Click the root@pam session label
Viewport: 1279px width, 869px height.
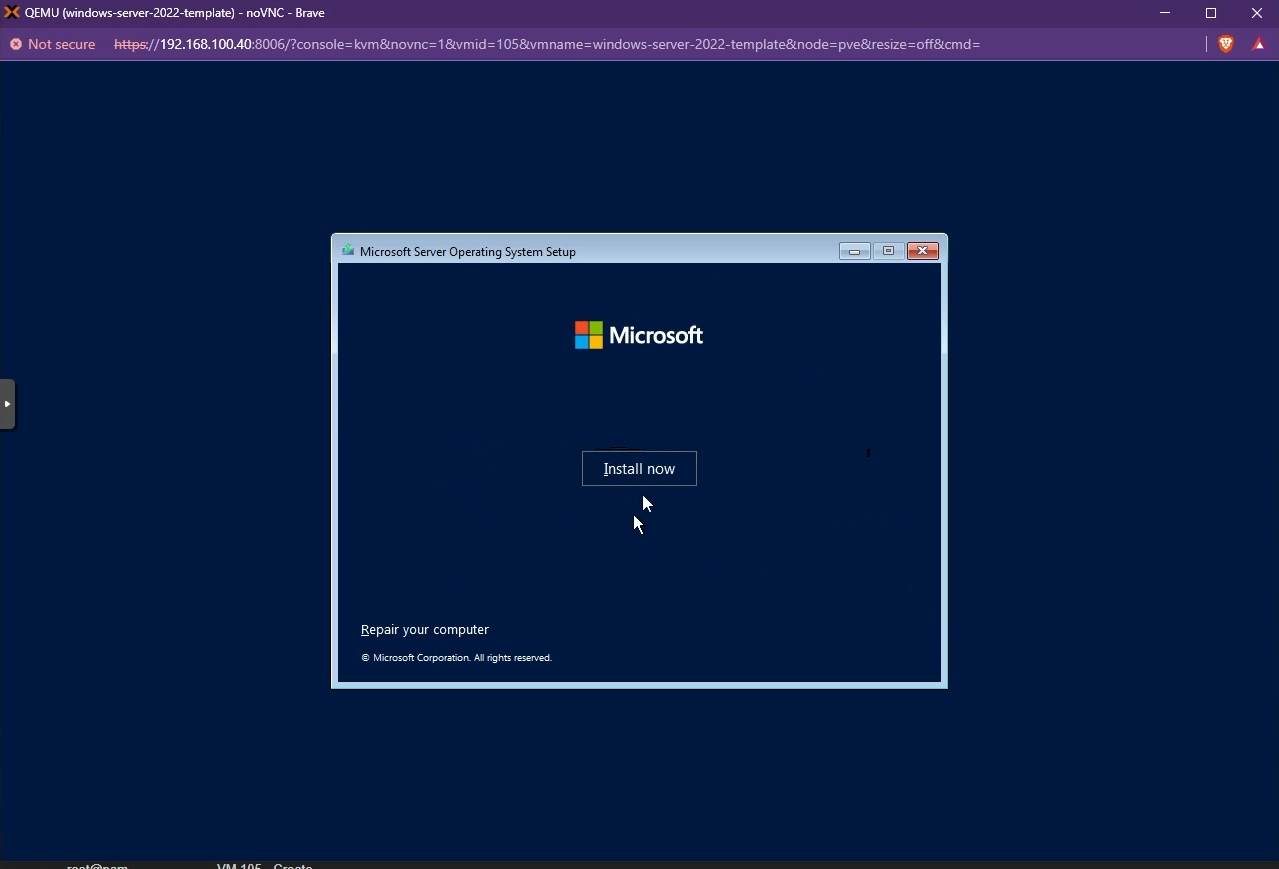pyautogui.click(x=96, y=866)
